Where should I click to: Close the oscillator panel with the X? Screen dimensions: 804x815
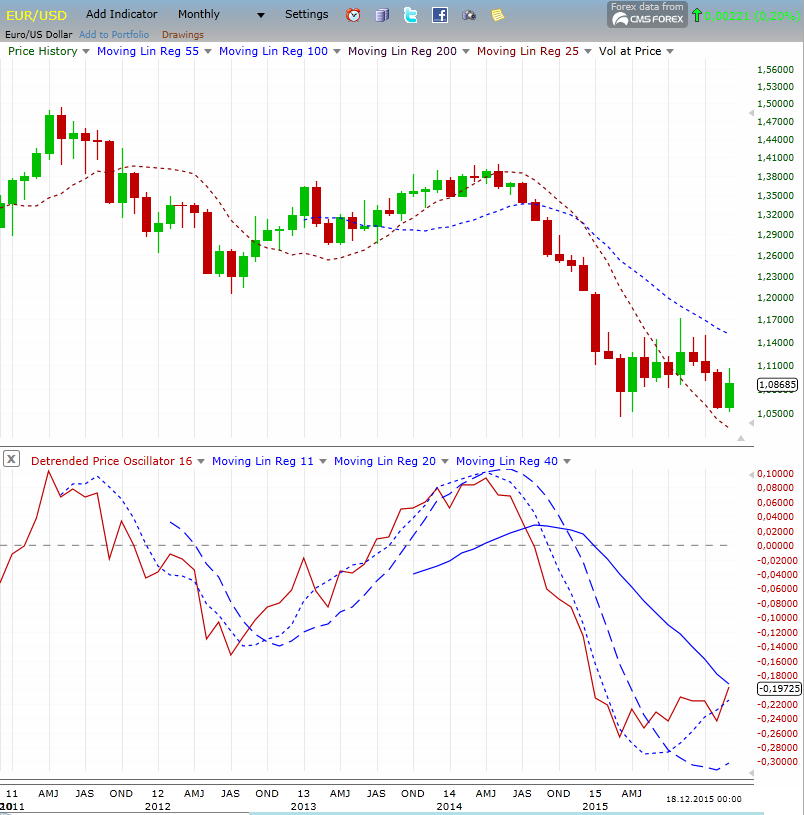11,460
